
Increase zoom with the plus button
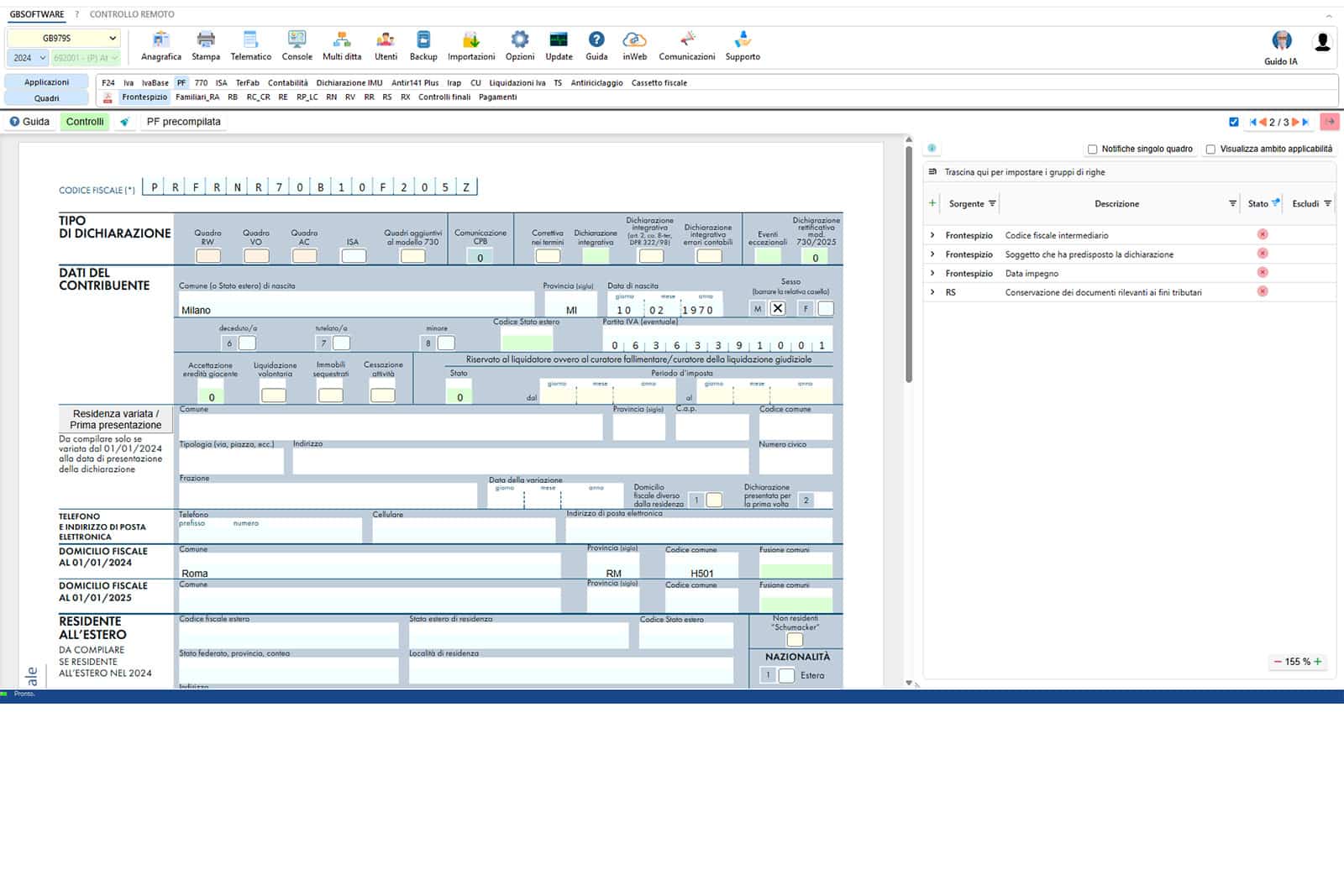click(1318, 662)
